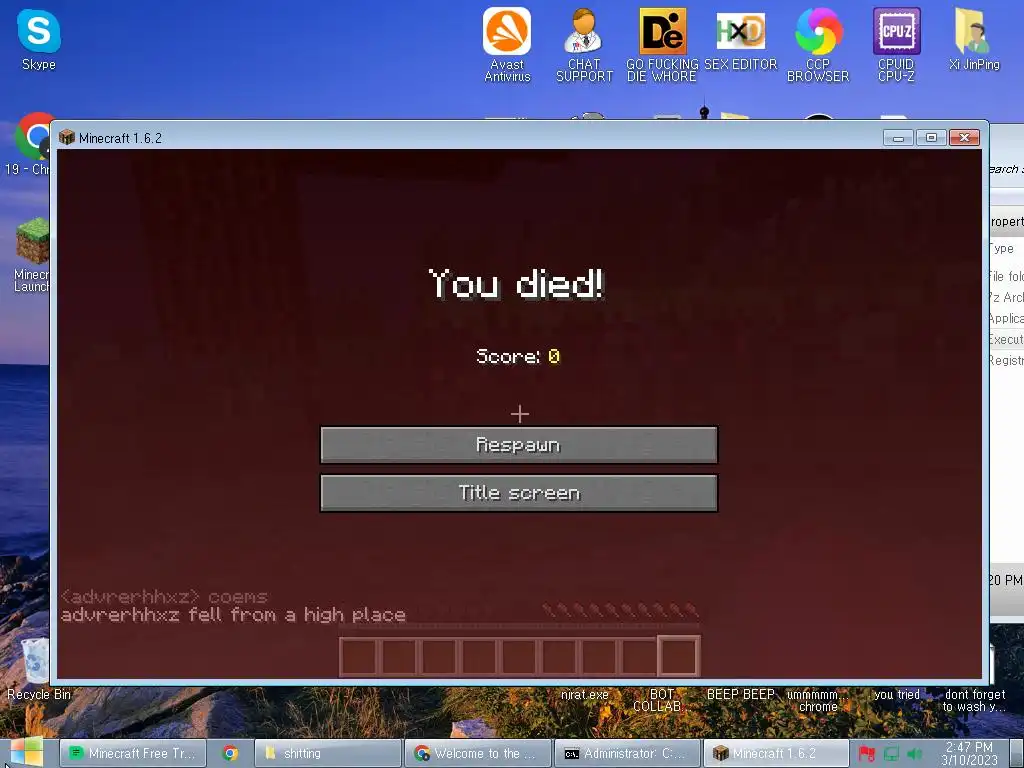
Task: Open the CHAT SUPPORT desktop icon
Action: click(584, 44)
